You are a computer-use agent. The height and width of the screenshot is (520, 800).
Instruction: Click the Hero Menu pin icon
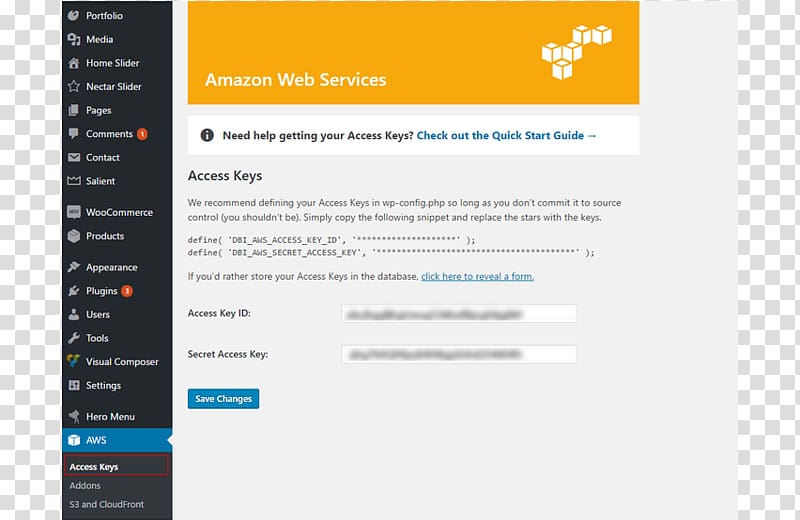point(73,416)
